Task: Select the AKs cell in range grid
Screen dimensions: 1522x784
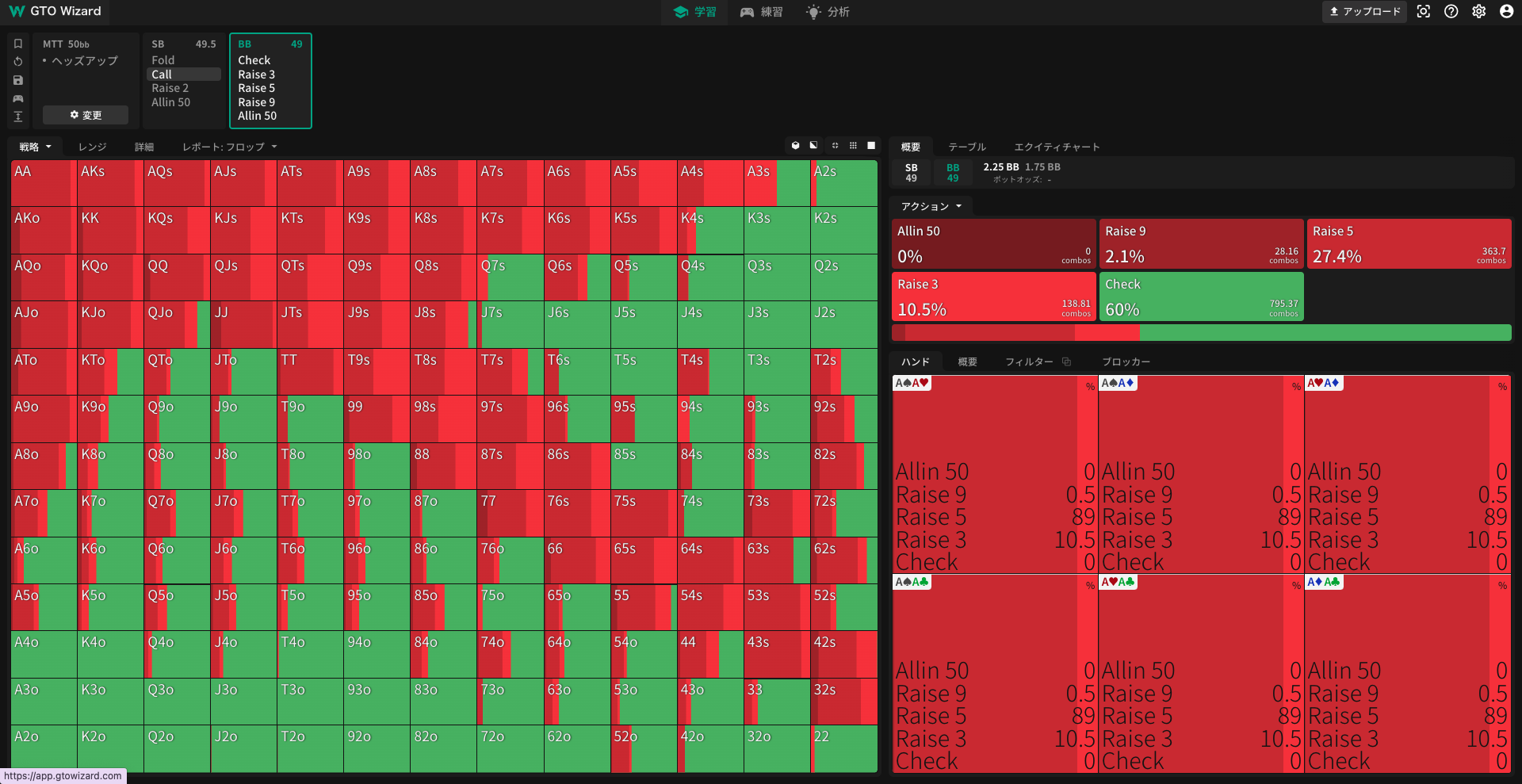Action: click(x=111, y=184)
